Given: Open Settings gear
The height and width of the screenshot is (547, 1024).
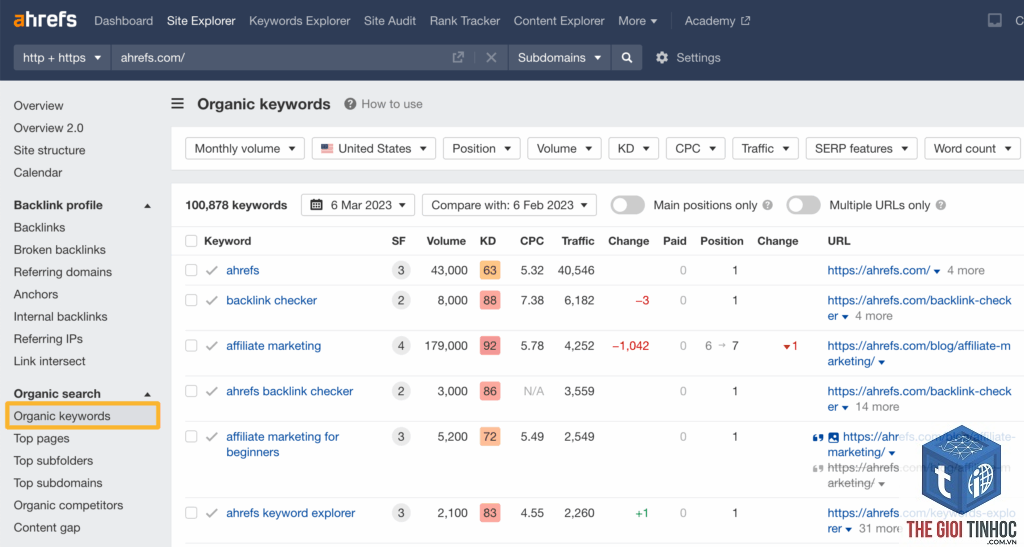Looking at the screenshot, I should click(662, 57).
